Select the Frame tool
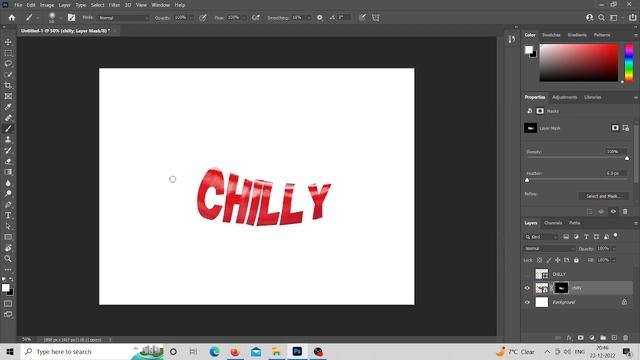The width and height of the screenshot is (640, 360). tap(8, 96)
